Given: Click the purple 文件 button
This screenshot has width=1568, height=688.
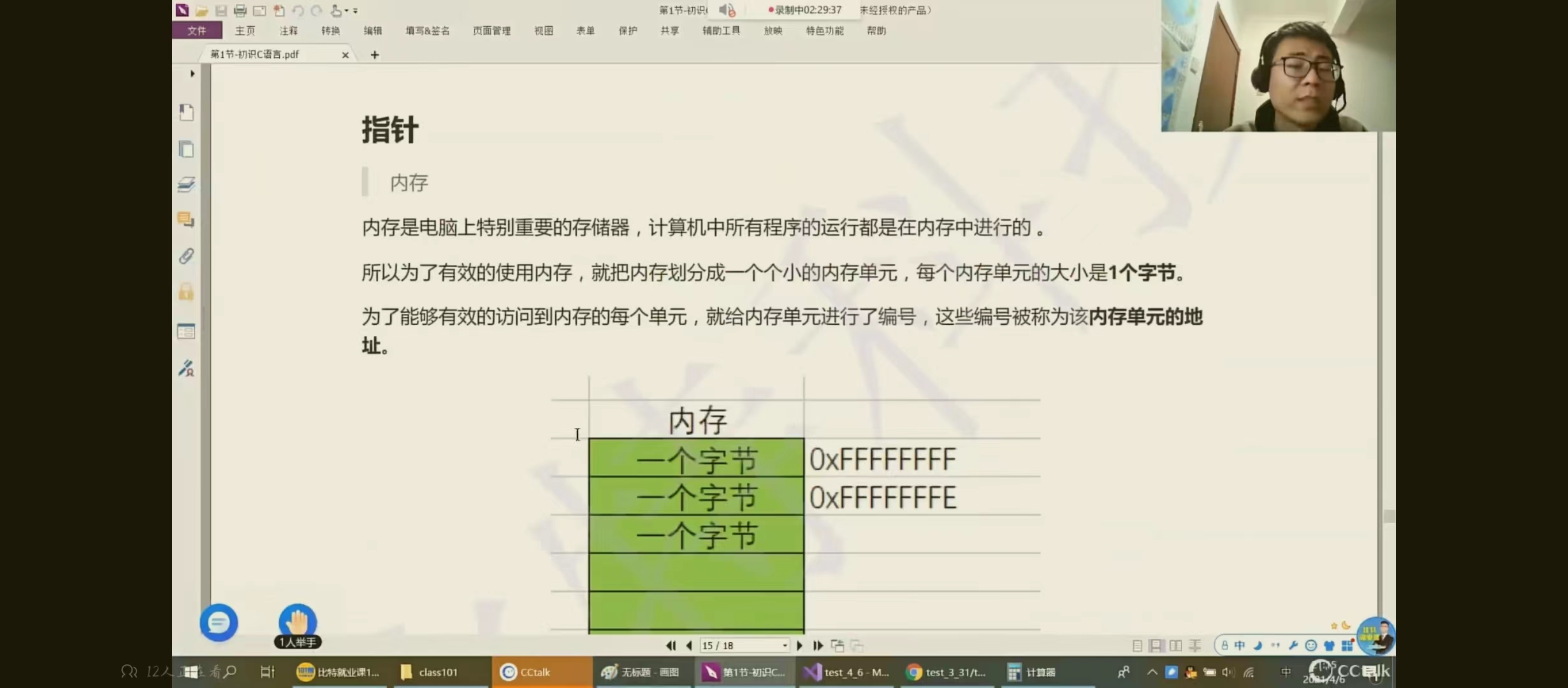Looking at the screenshot, I should coord(197,31).
